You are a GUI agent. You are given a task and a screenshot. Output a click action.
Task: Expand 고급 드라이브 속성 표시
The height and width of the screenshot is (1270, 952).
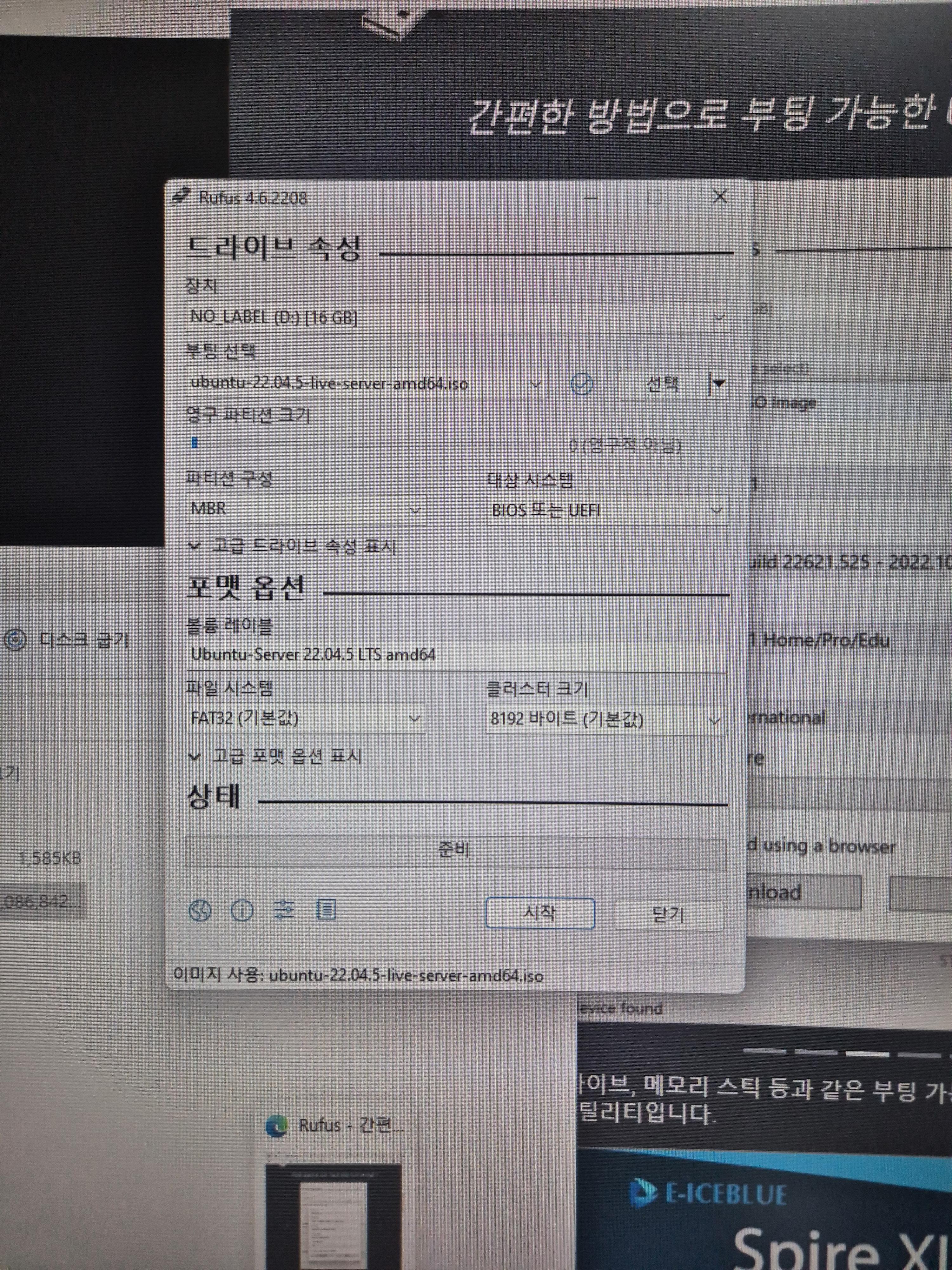293,546
